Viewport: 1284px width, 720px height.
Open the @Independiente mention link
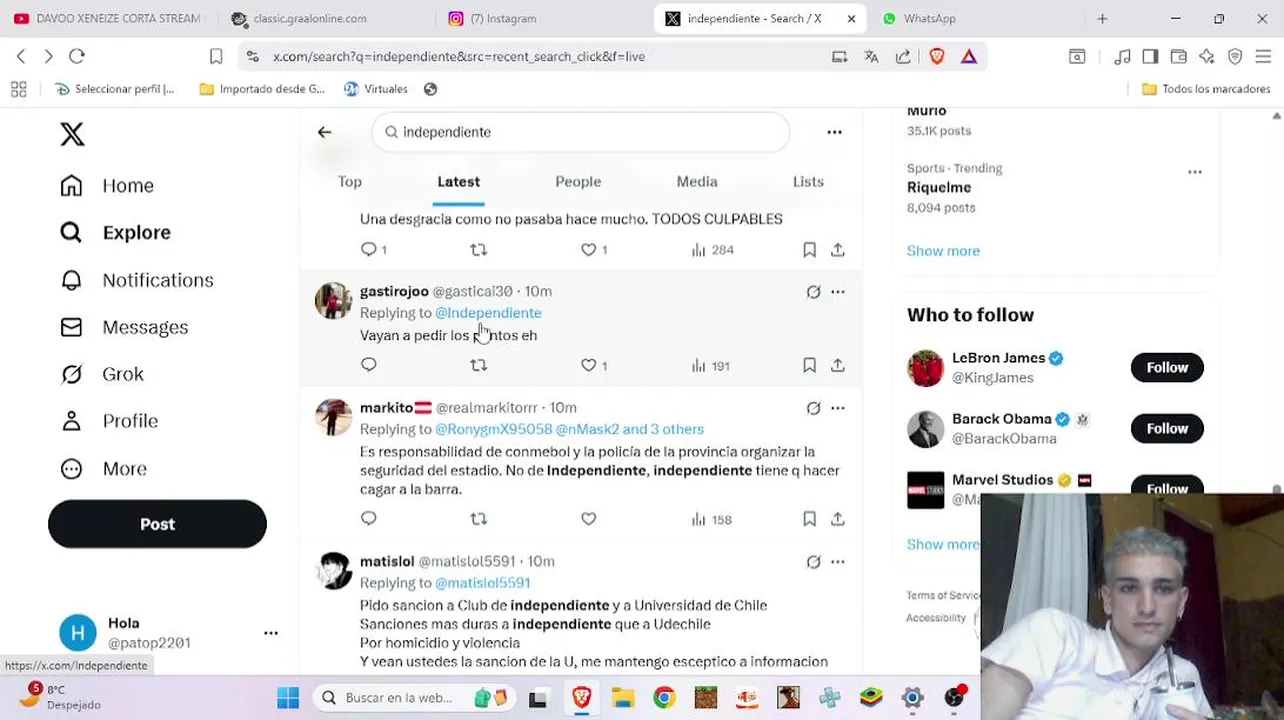[x=488, y=313]
